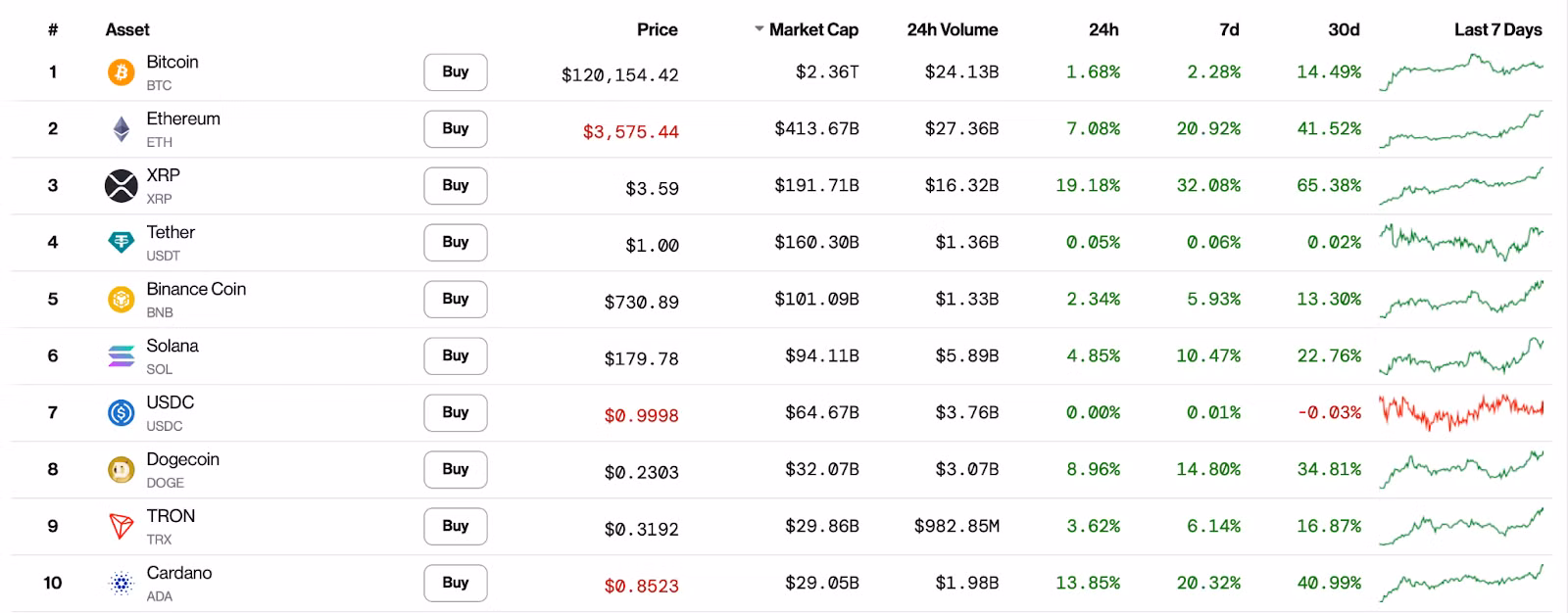Click the Dogecoin logo icon
The width and height of the screenshot is (1568, 613).
121,470
